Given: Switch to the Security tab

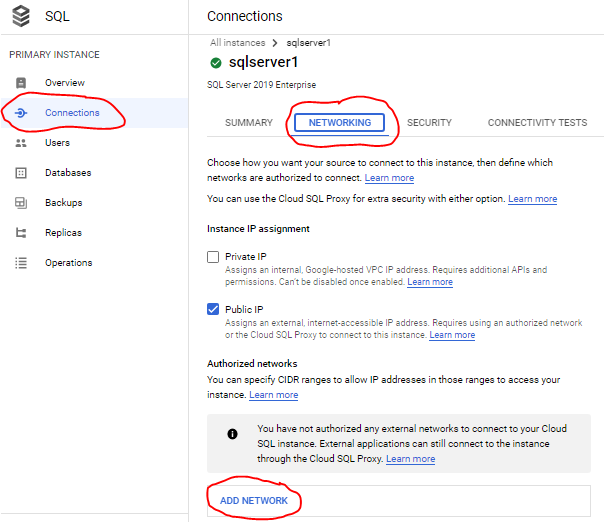Looking at the screenshot, I should 429,123.
